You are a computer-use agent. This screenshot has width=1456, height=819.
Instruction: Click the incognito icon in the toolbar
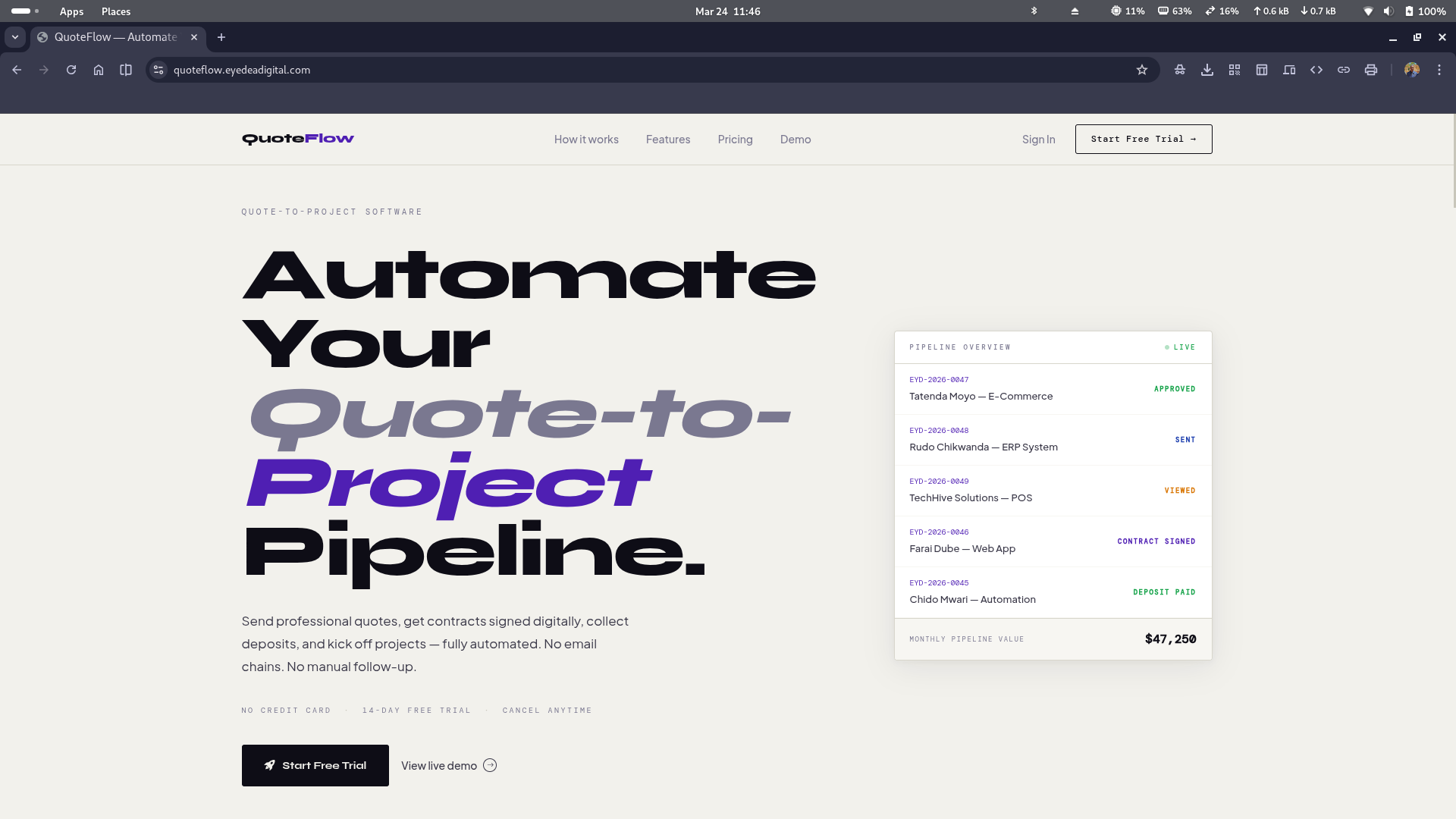point(1180,70)
